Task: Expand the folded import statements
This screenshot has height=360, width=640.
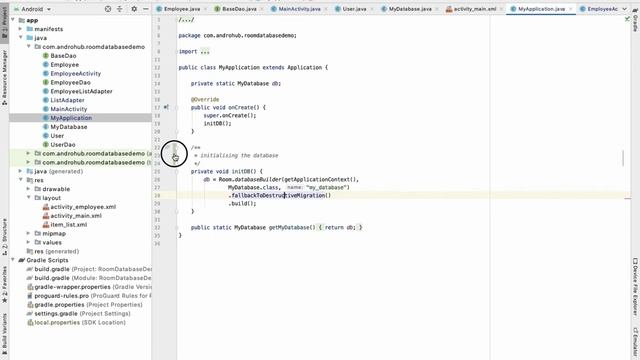Action: 204,51
